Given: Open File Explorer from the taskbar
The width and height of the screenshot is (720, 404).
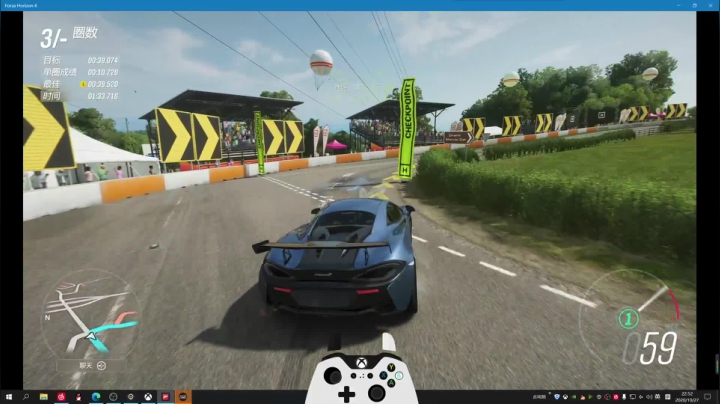Looking at the screenshot, I should coord(44,397).
